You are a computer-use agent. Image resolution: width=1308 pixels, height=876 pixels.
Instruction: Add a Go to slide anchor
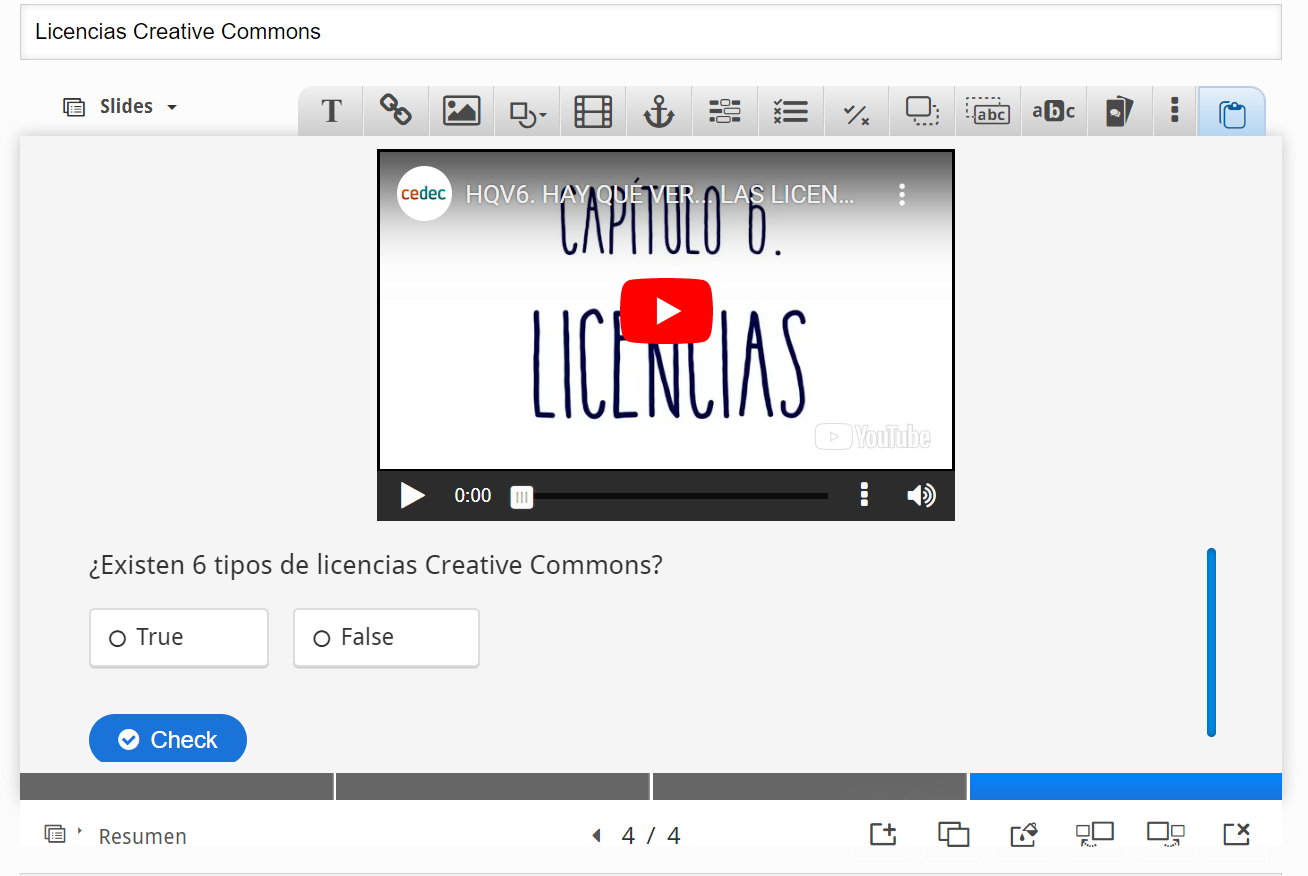click(x=658, y=111)
